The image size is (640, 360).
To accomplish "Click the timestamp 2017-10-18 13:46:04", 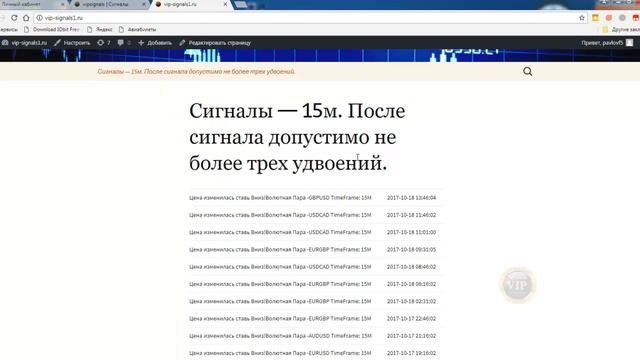I will pos(411,198).
